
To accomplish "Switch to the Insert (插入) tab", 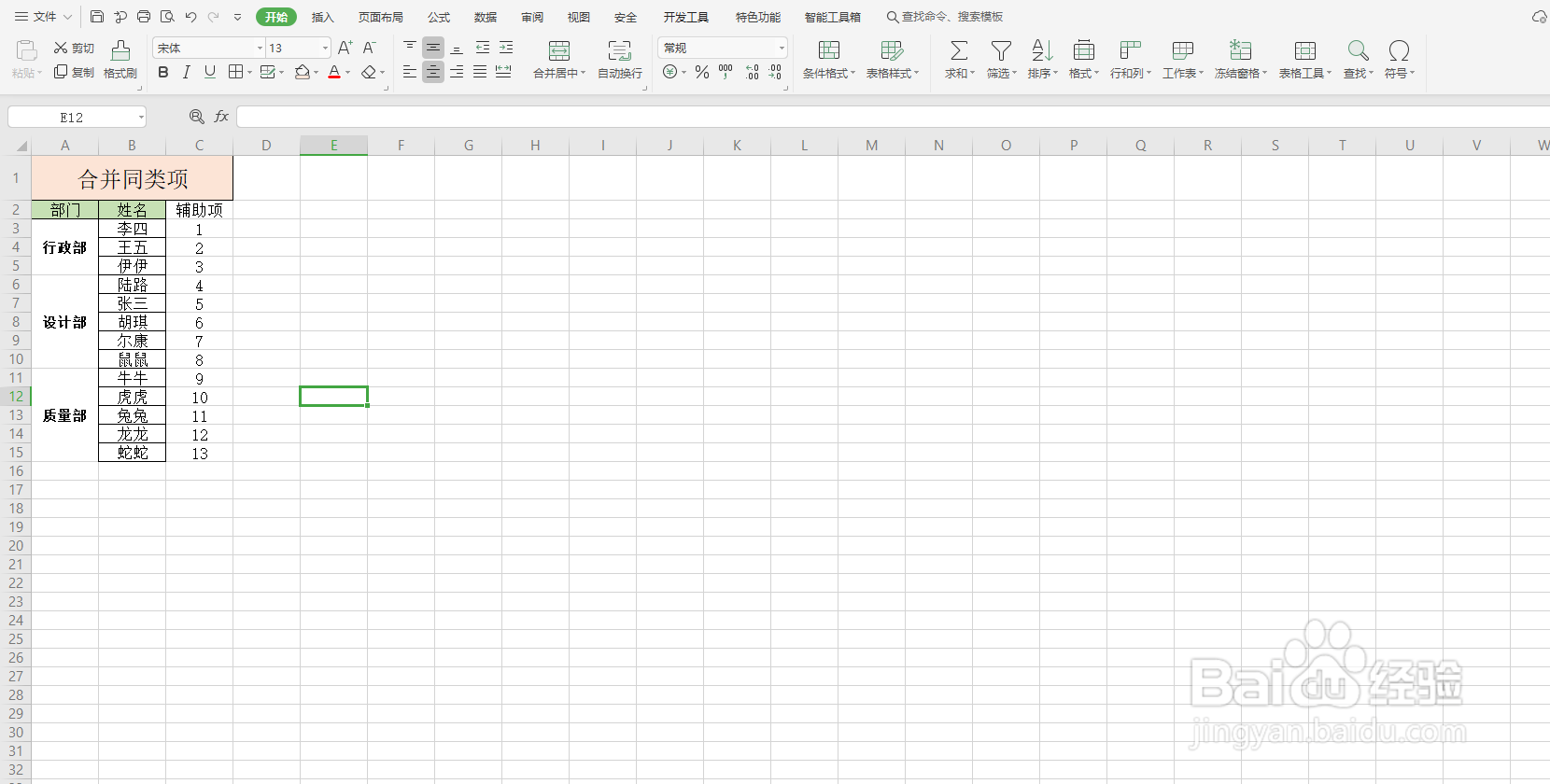I will click(322, 17).
